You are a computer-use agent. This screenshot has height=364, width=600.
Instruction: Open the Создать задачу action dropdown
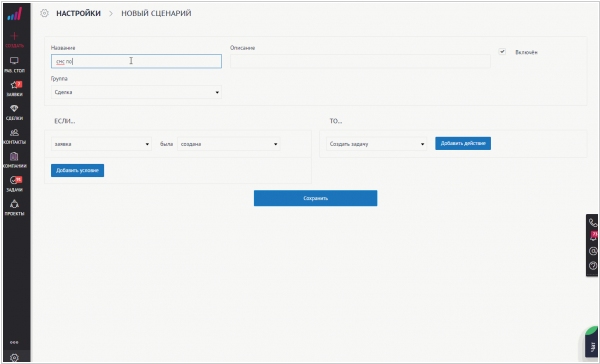[x=377, y=144]
